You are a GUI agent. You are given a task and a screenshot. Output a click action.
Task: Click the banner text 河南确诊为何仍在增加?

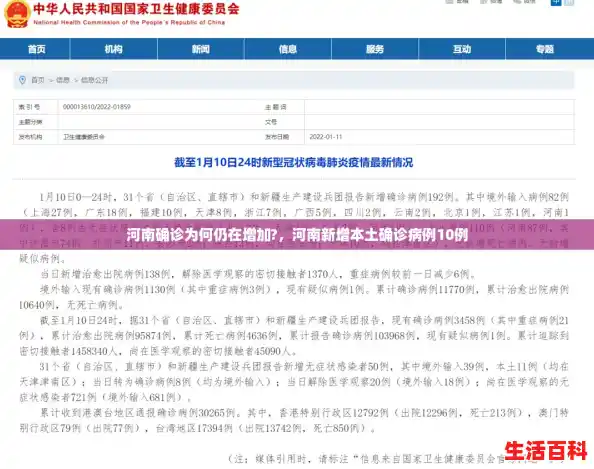click(x=202, y=235)
